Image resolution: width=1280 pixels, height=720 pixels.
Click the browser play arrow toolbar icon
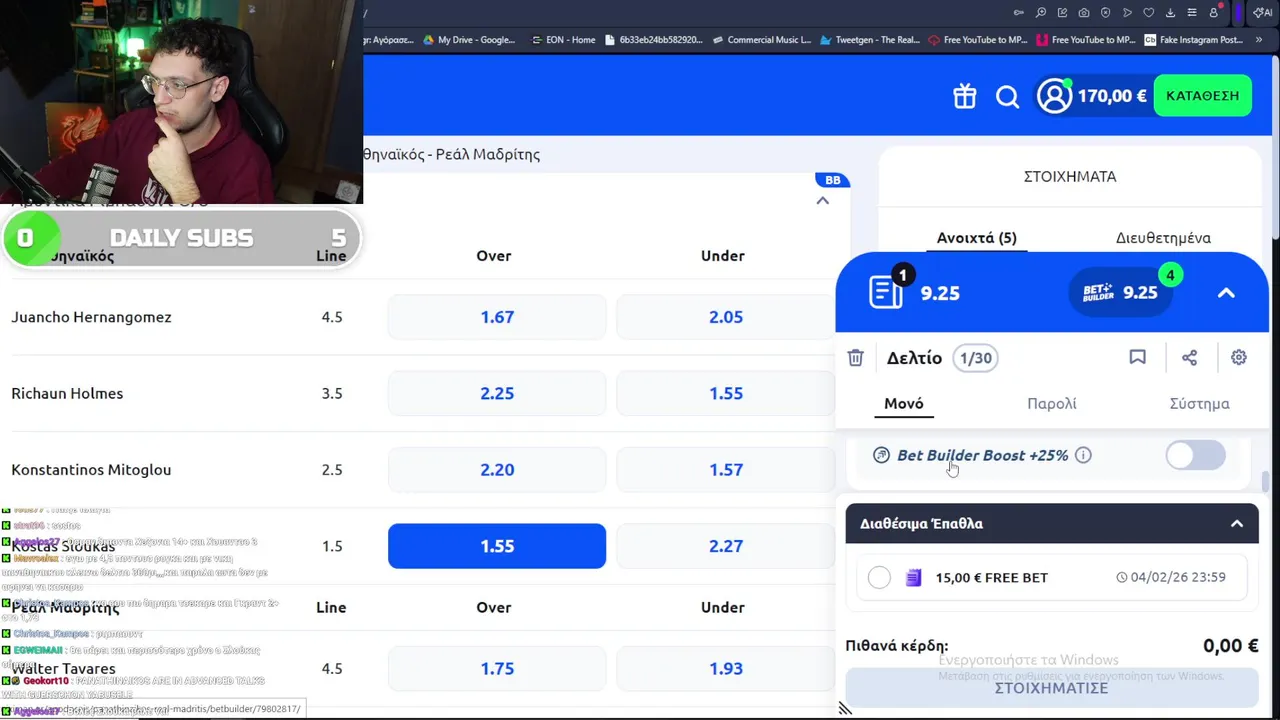(x=1127, y=13)
